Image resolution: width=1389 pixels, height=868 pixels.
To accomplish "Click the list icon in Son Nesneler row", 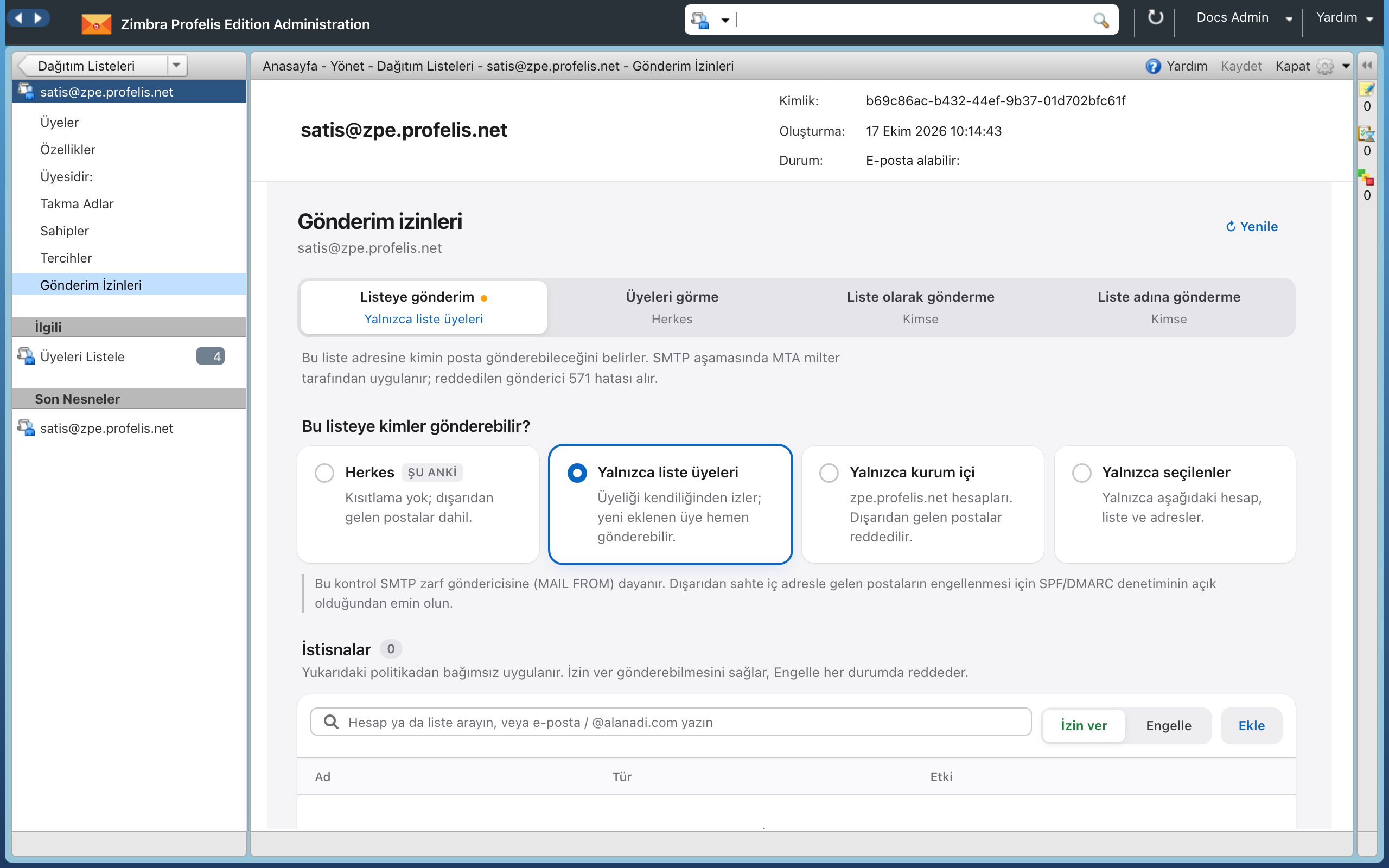I will 27,427.
